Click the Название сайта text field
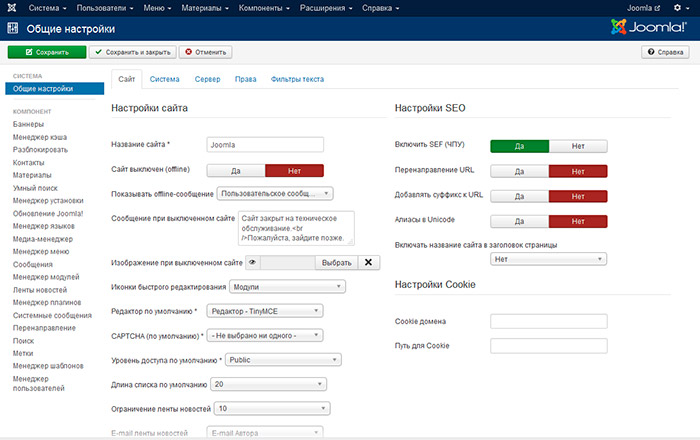Image resolution: width=700 pixels, height=440 pixels. [x=265, y=145]
